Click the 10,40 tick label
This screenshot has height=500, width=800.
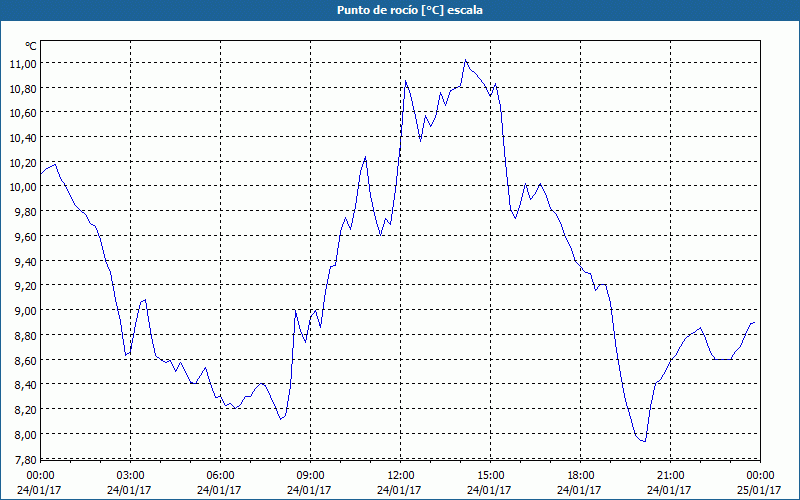point(22,138)
